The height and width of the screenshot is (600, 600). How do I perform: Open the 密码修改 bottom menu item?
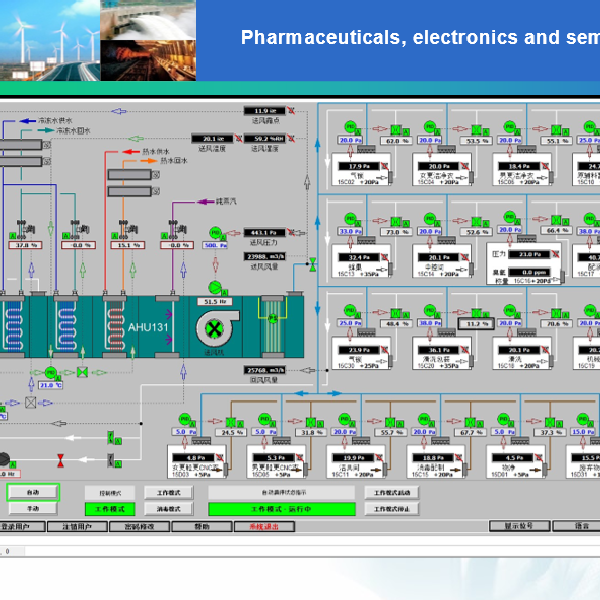[139, 526]
